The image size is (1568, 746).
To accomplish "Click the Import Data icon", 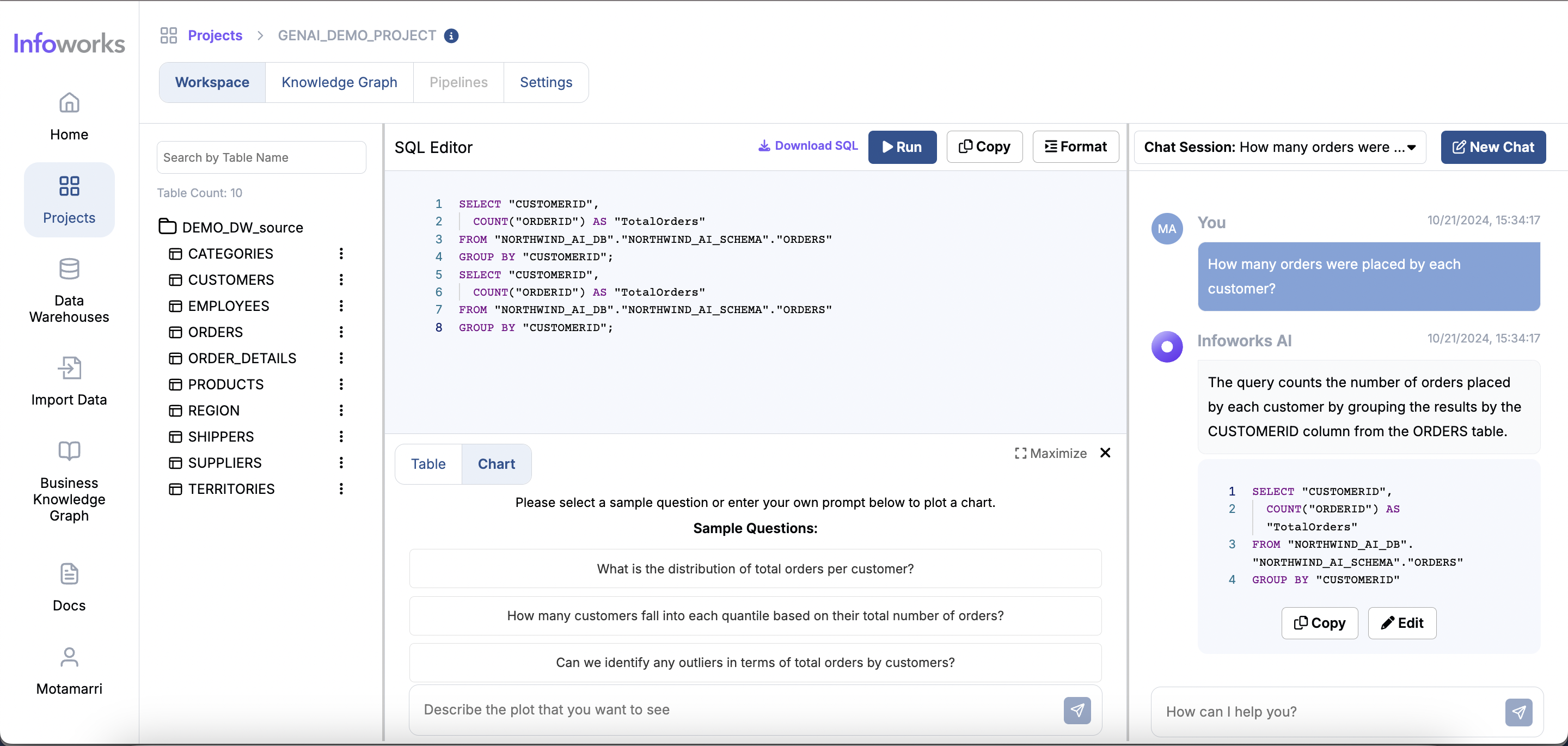I will pos(69,368).
